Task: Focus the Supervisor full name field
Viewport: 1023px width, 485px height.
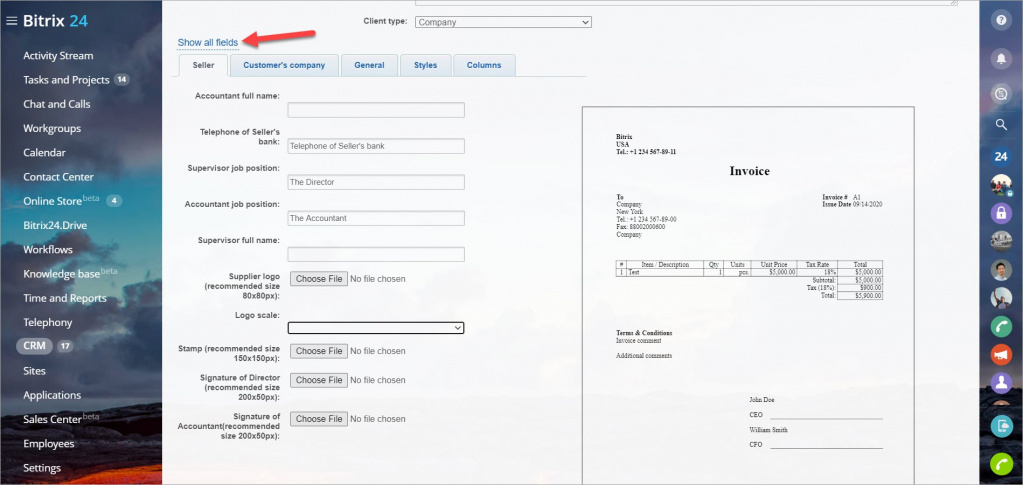Action: [x=376, y=255]
